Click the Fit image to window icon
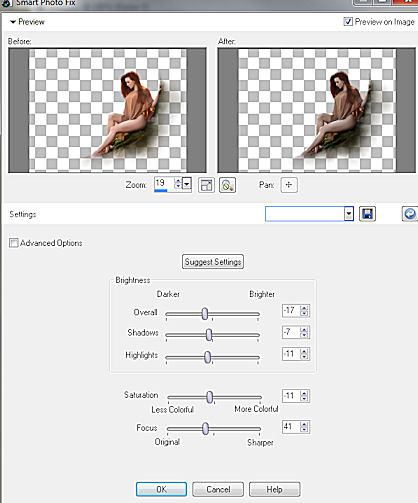 pyautogui.click(x=206, y=185)
